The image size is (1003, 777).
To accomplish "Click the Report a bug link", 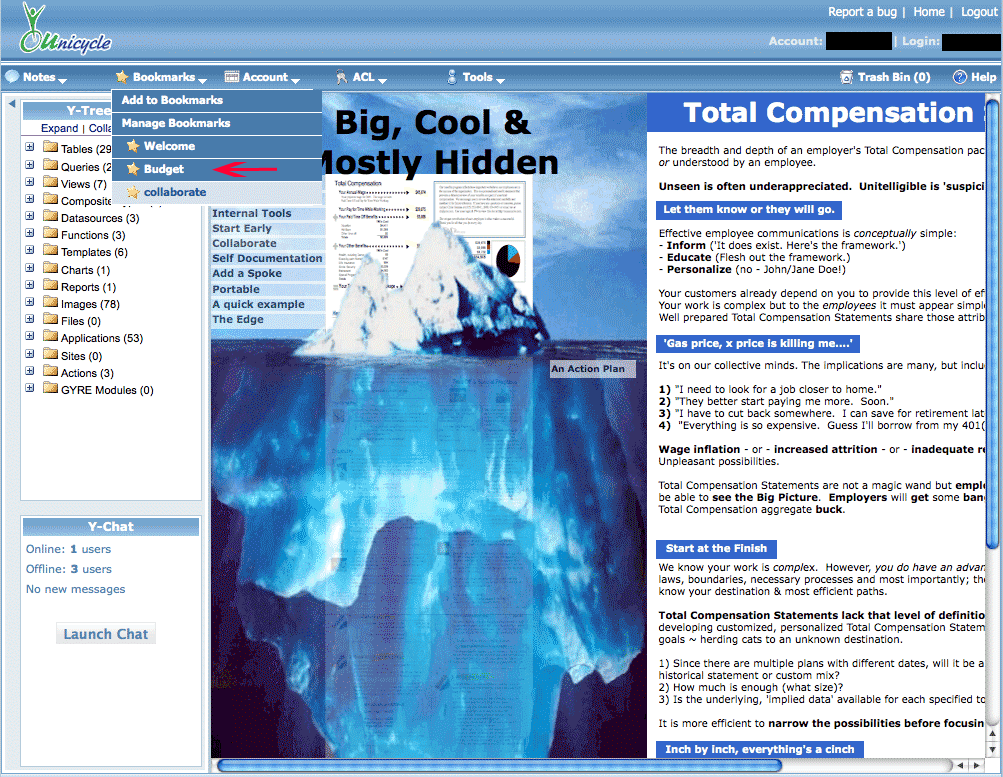I will [864, 12].
